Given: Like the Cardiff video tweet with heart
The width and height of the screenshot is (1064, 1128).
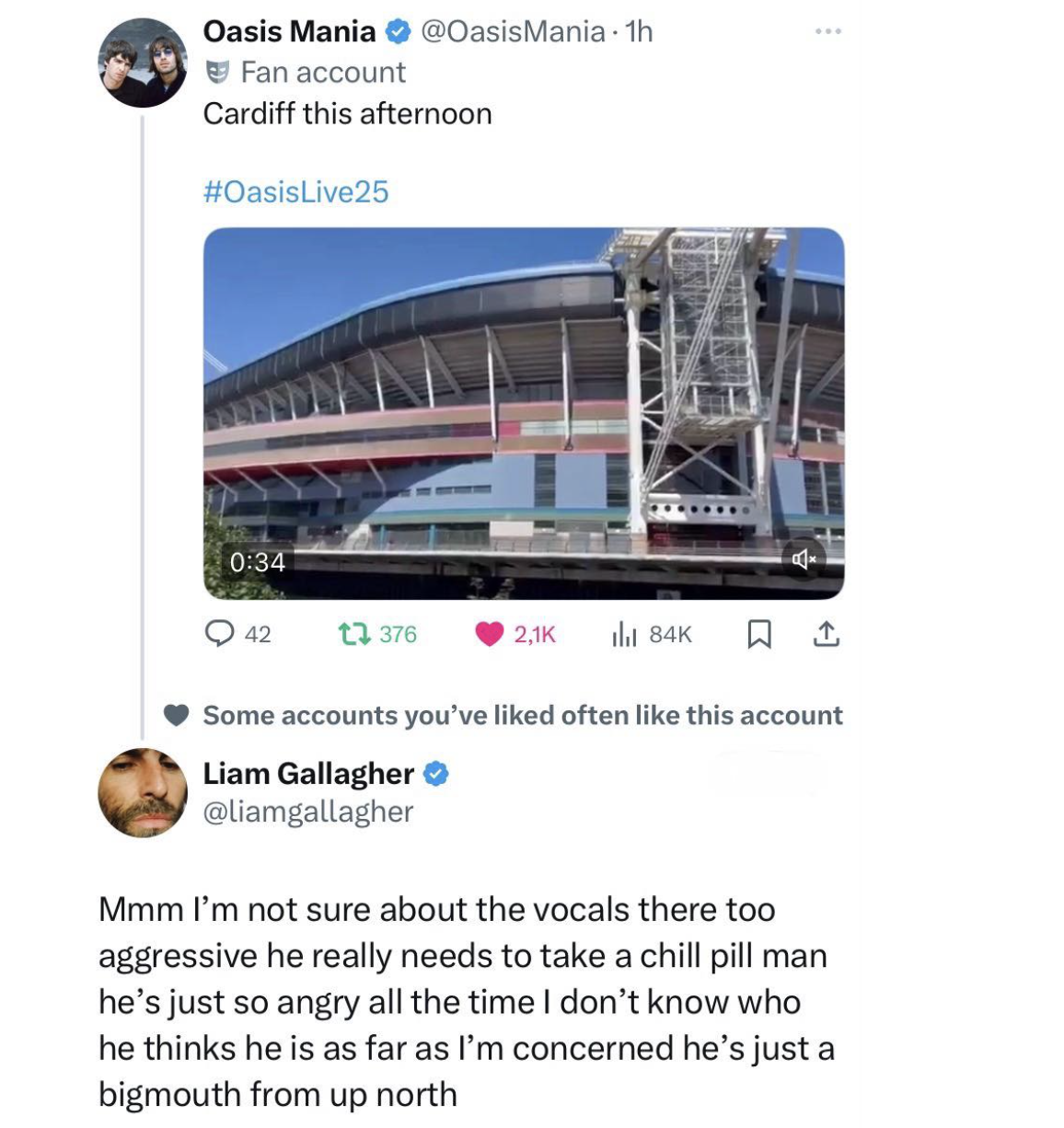Looking at the screenshot, I should 490,634.
